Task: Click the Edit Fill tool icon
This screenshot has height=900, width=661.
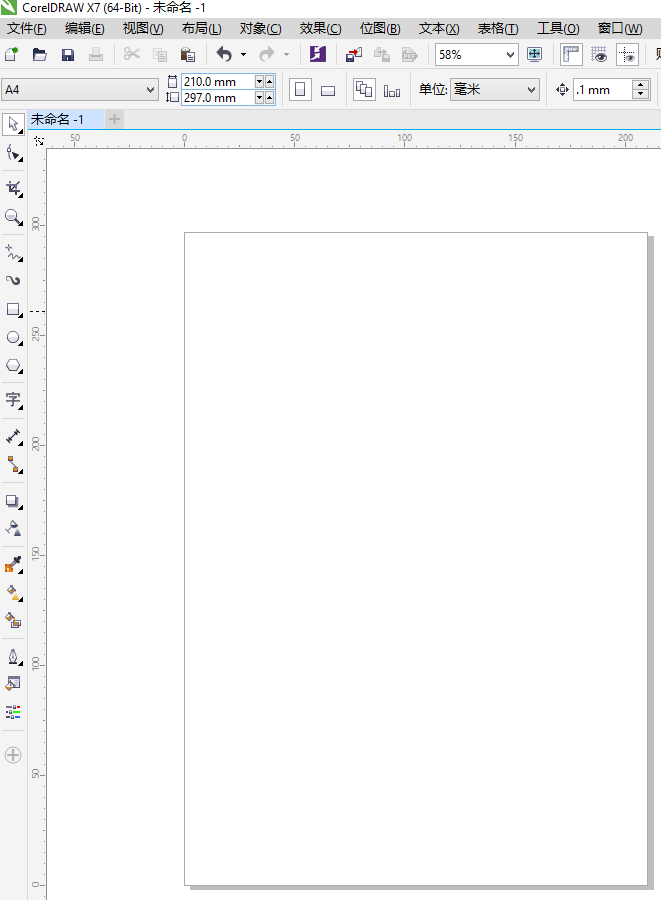Action: tap(13, 684)
